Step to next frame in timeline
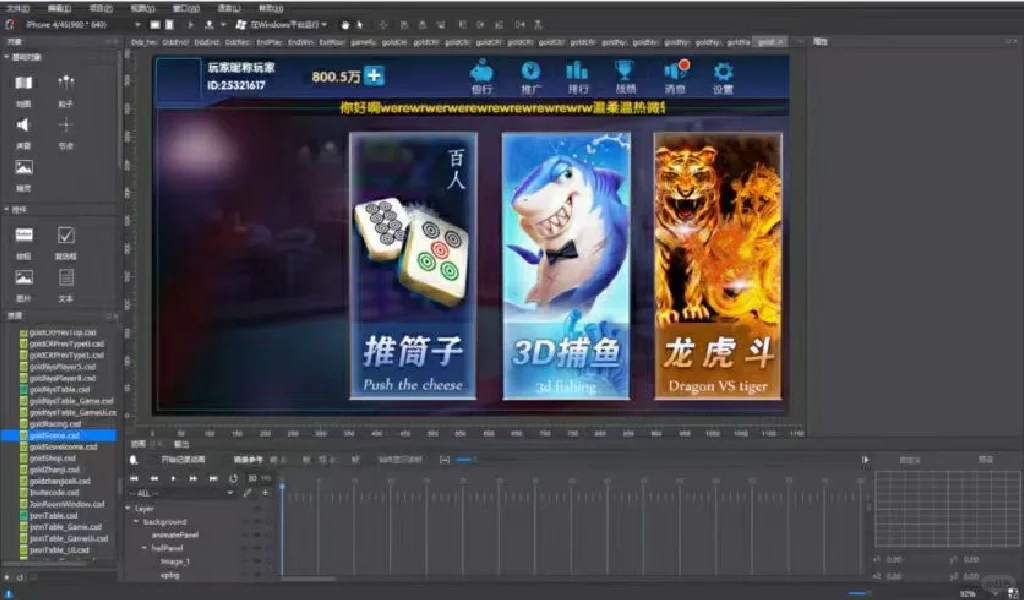 click(x=193, y=479)
